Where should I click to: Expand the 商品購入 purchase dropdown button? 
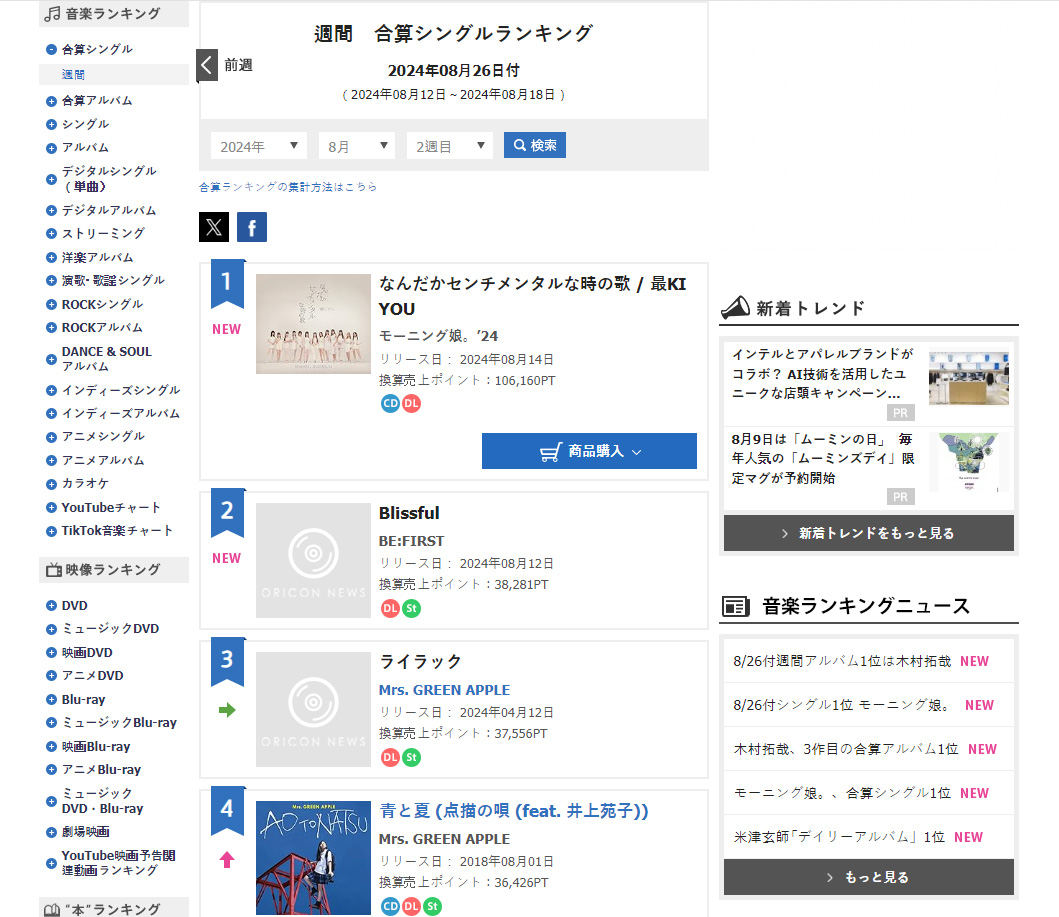[x=590, y=451]
